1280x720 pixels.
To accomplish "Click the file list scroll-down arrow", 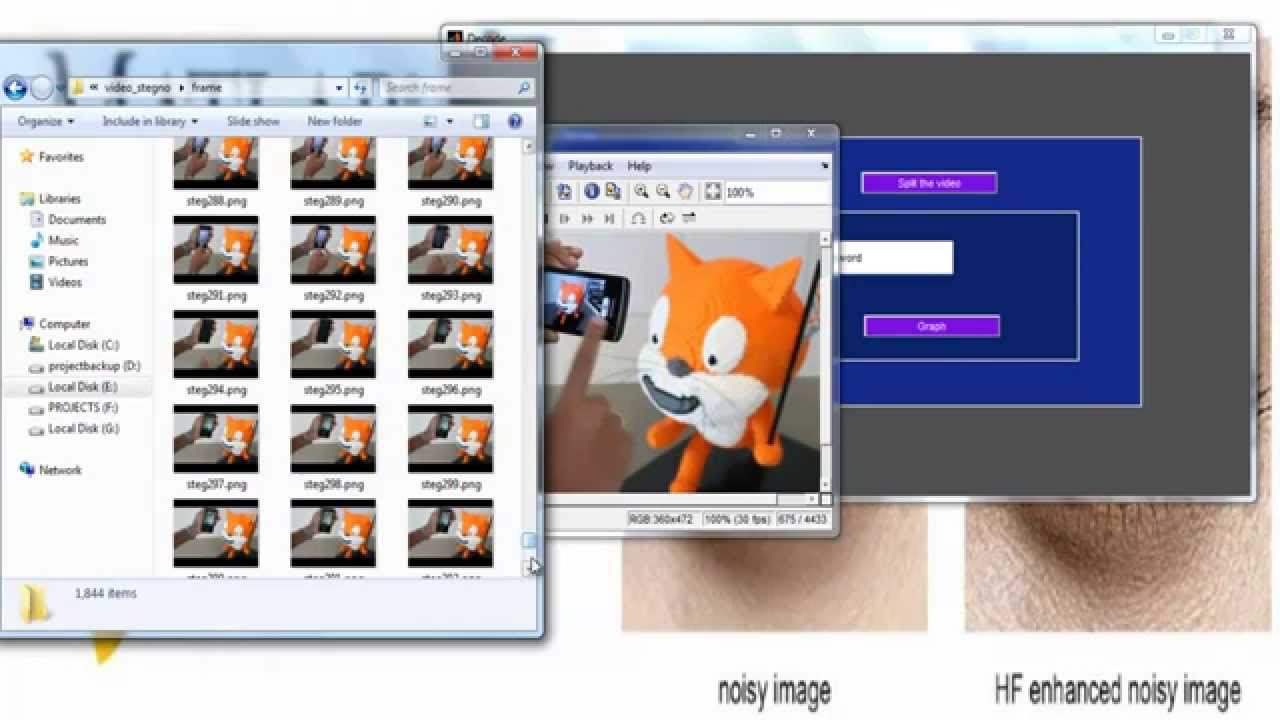I will [529, 567].
